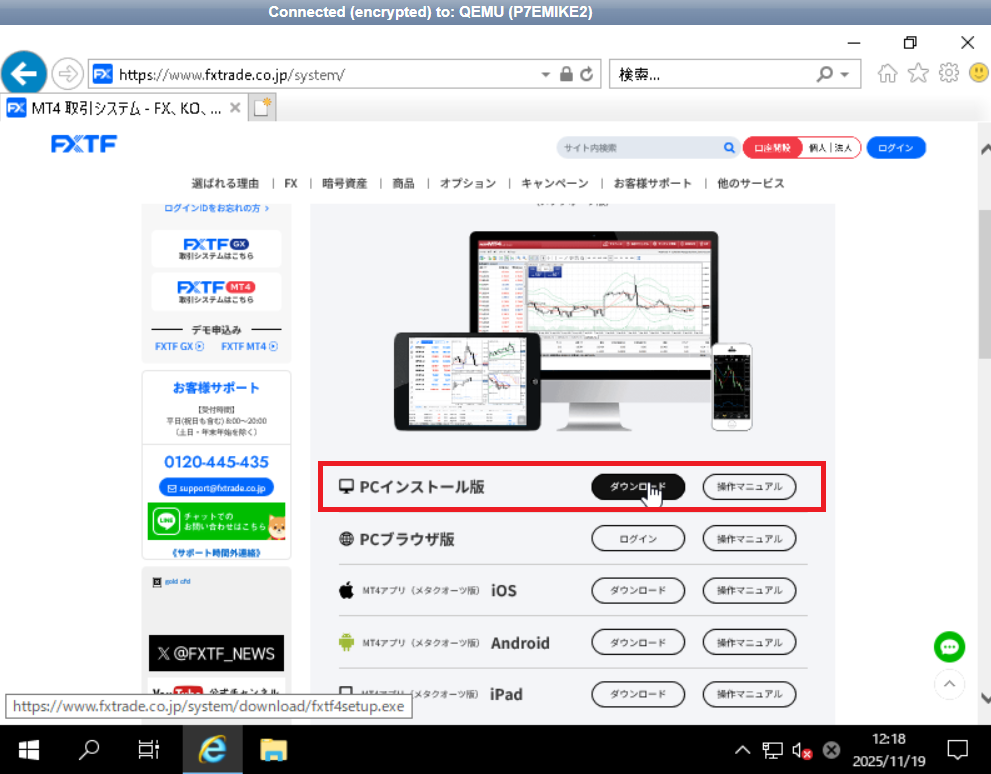Expand the FXTF MT4 demo application arrow
The width and height of the screenshot is (991, 774).
point(273,347)
